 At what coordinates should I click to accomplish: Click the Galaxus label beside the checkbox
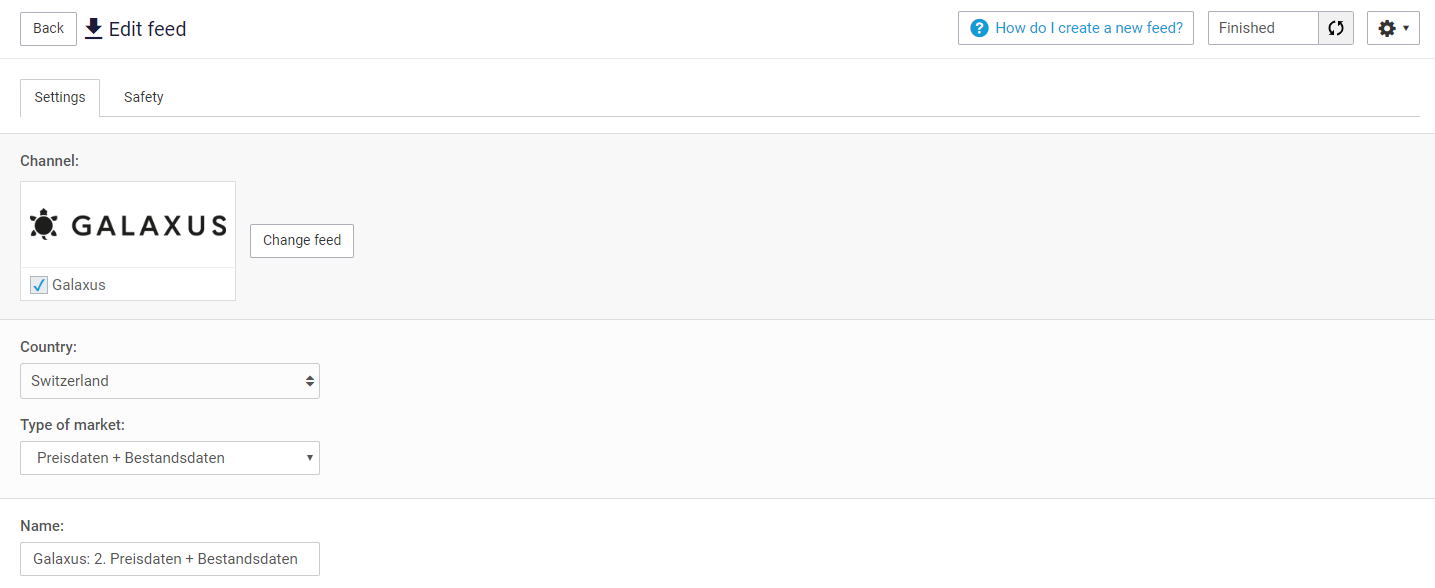point(79,285)
